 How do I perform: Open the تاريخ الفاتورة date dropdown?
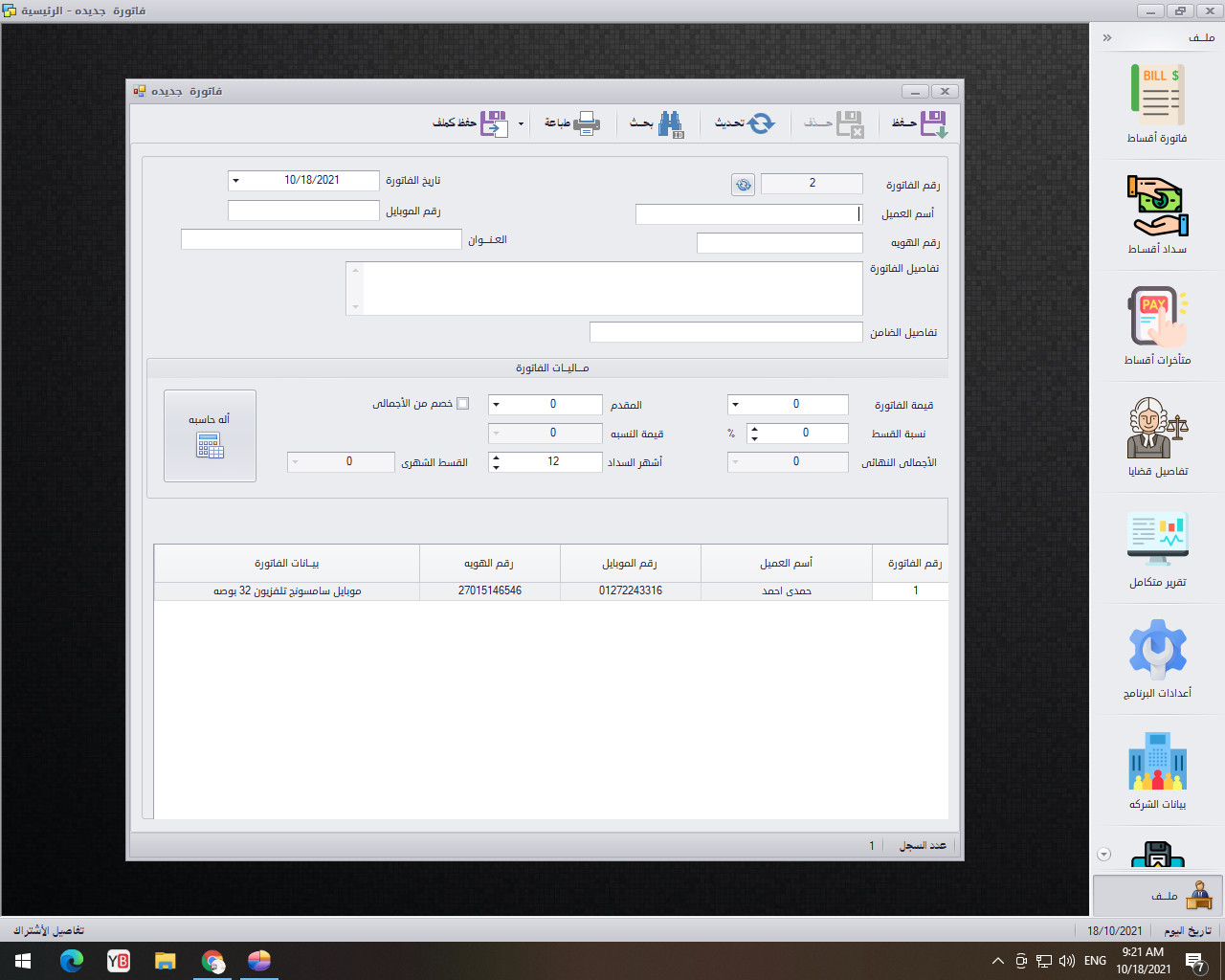click(x=236, y=181)
